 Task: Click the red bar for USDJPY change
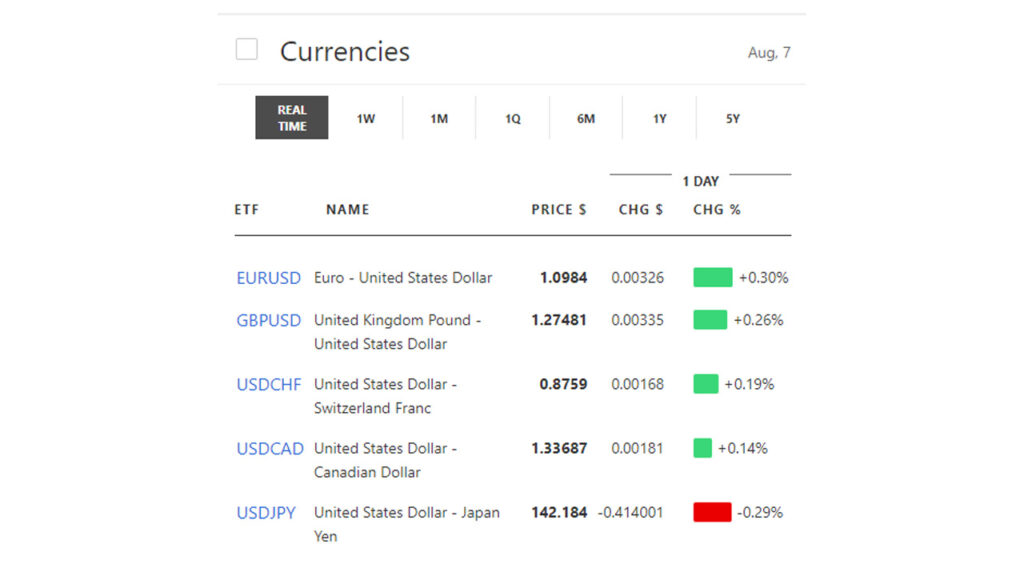712,513
